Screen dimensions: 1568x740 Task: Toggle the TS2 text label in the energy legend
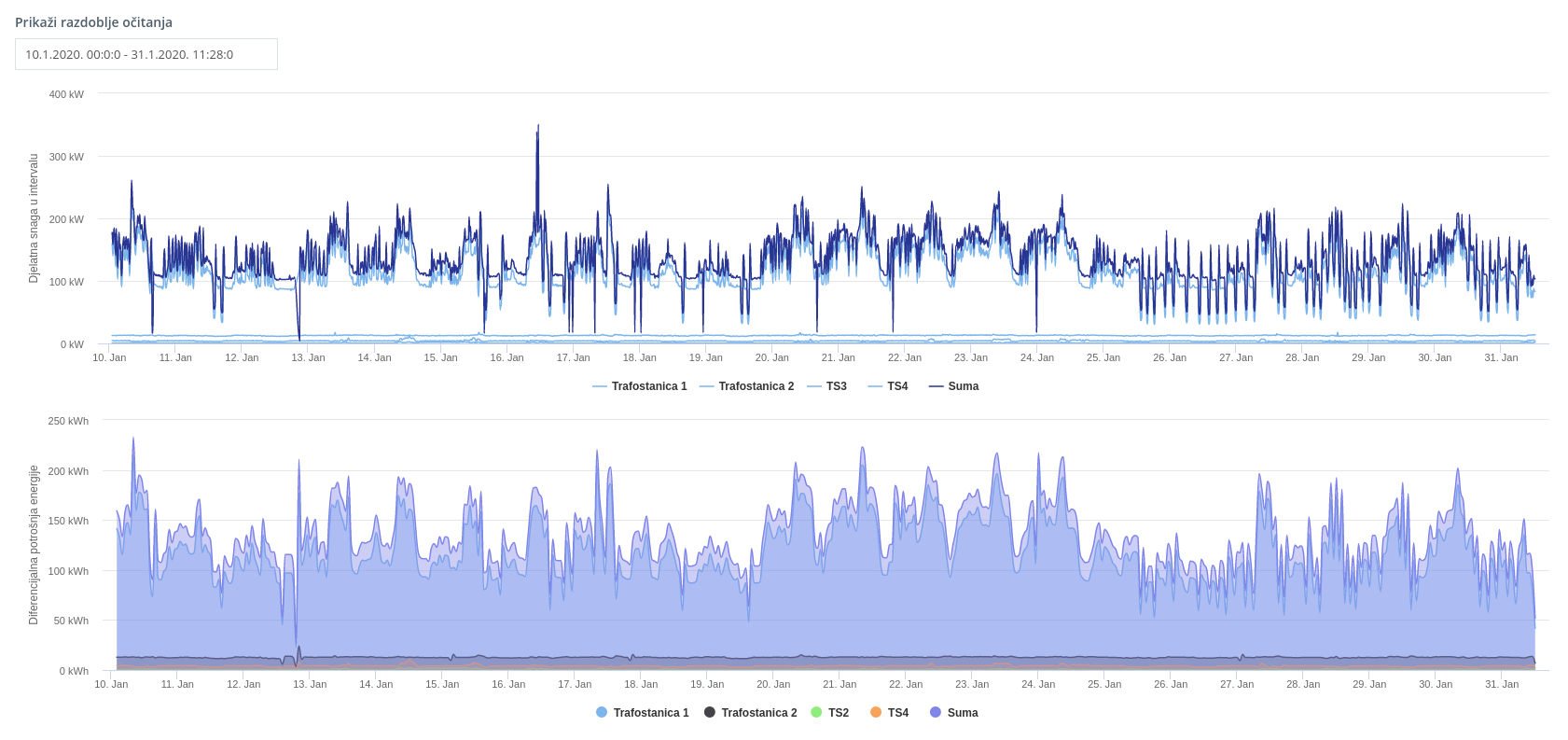point(839,713)
